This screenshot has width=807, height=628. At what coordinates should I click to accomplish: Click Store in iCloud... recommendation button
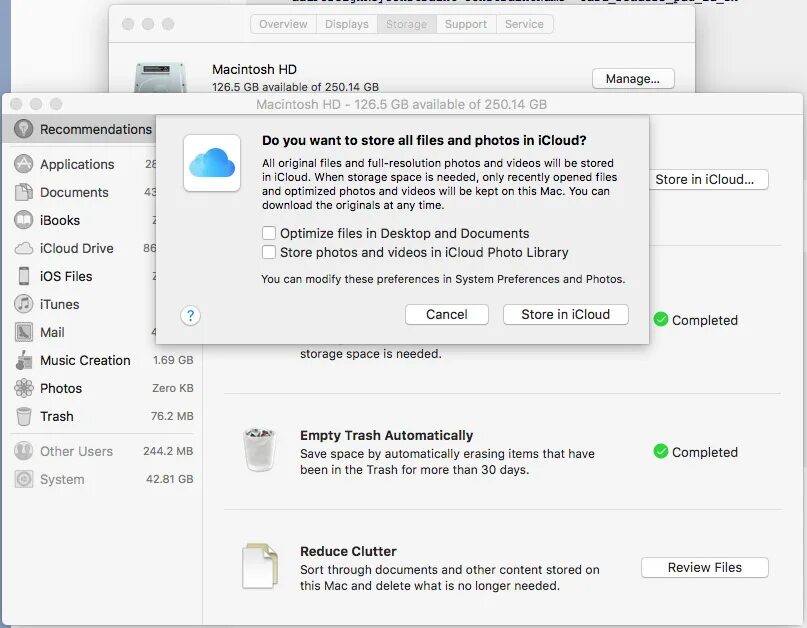point(708,179)
